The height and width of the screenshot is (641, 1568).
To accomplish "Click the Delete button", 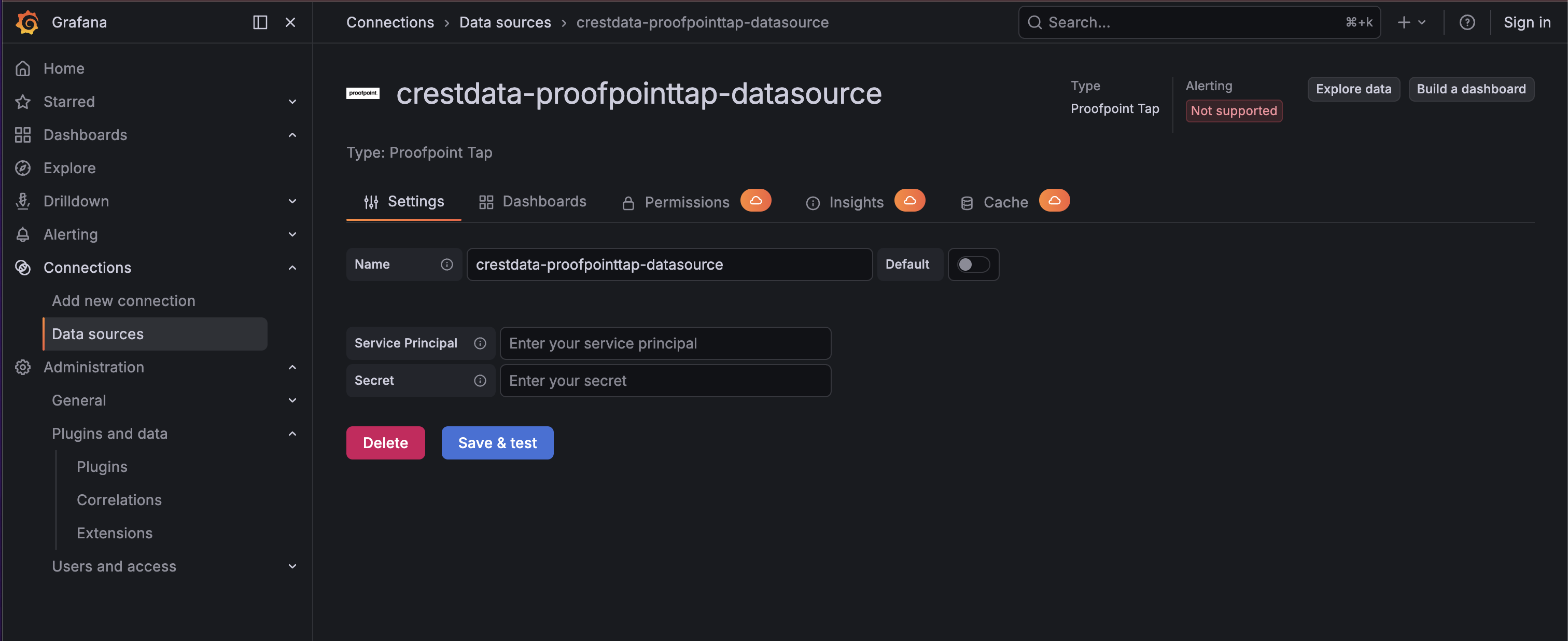I will point(385,442).
